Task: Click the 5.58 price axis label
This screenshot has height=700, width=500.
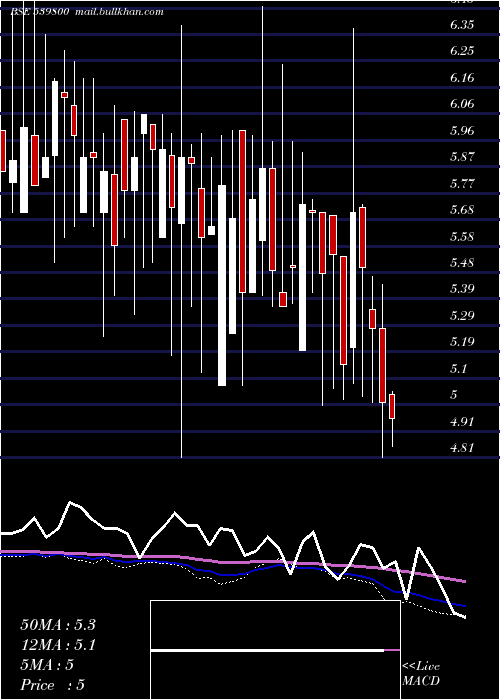Action: point(462,237)
